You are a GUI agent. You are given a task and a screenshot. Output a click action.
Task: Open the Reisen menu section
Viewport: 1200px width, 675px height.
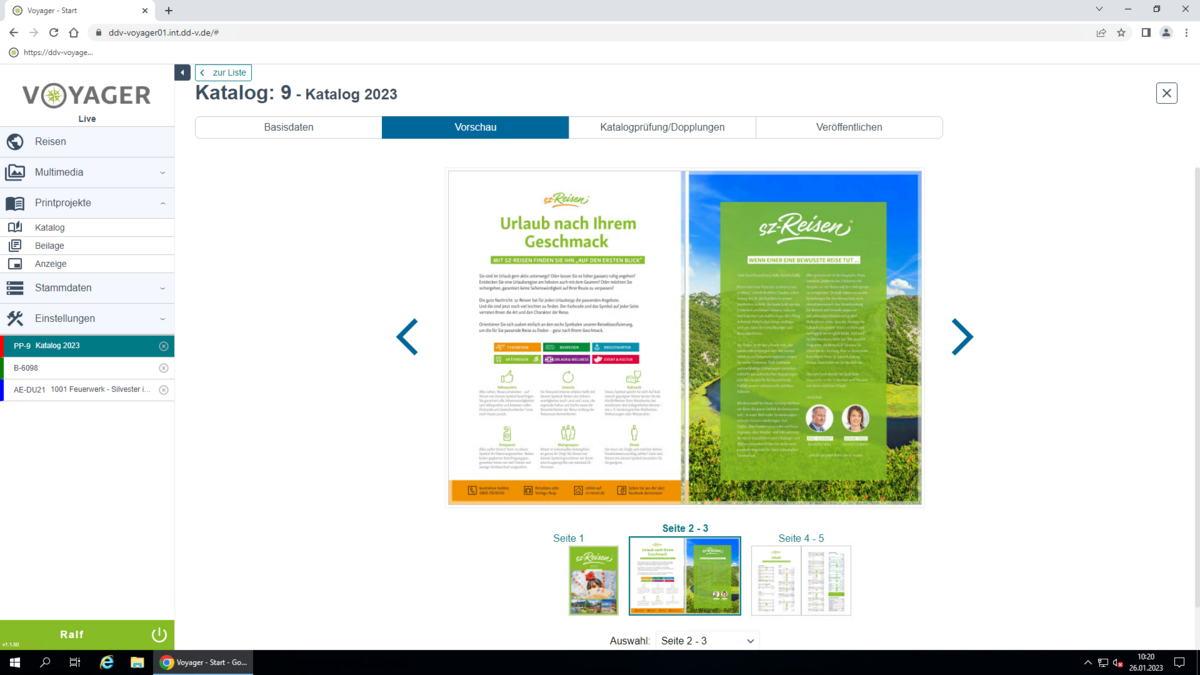[87, 142]
